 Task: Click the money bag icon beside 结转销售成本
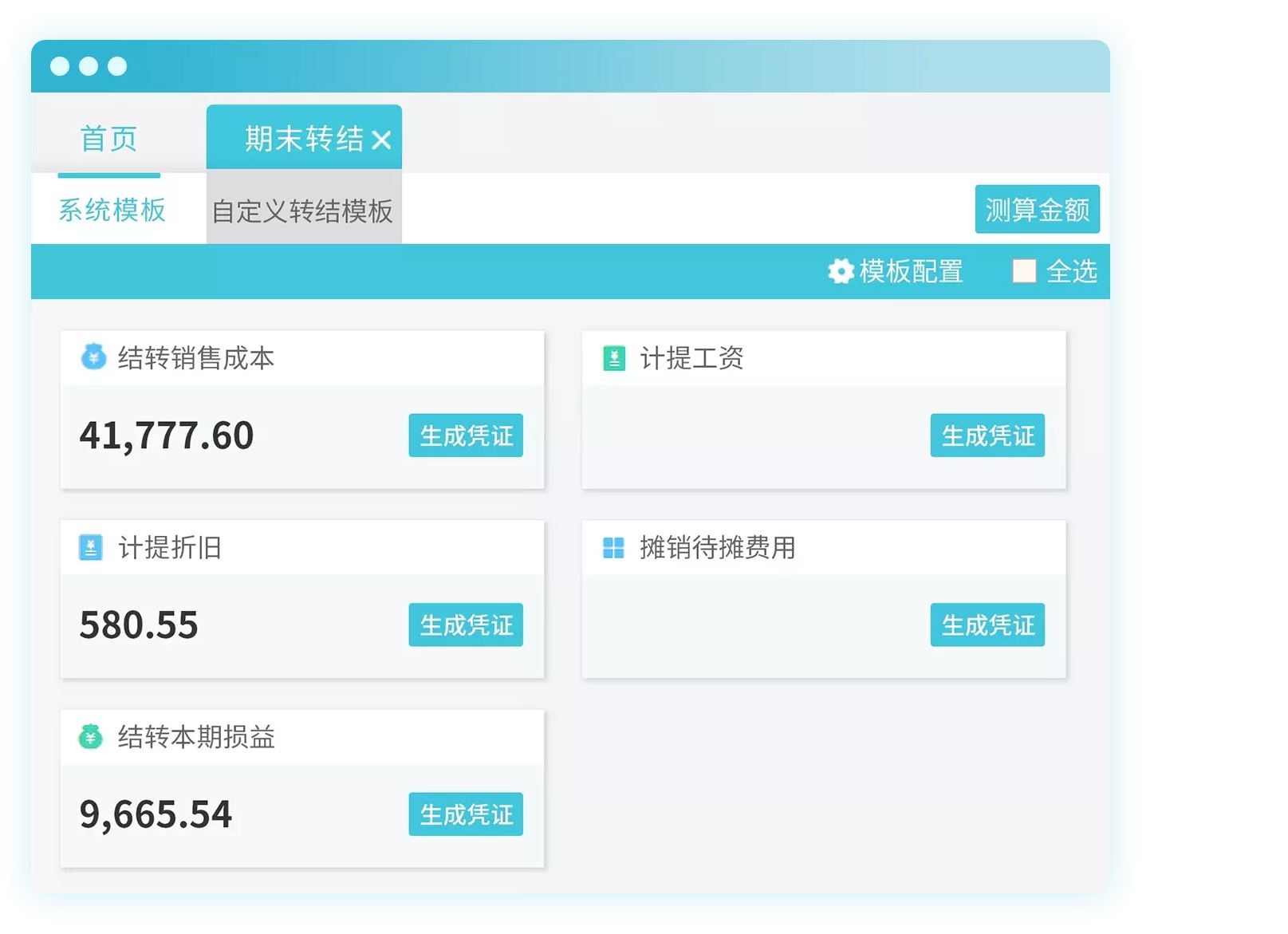click(93, 357)
